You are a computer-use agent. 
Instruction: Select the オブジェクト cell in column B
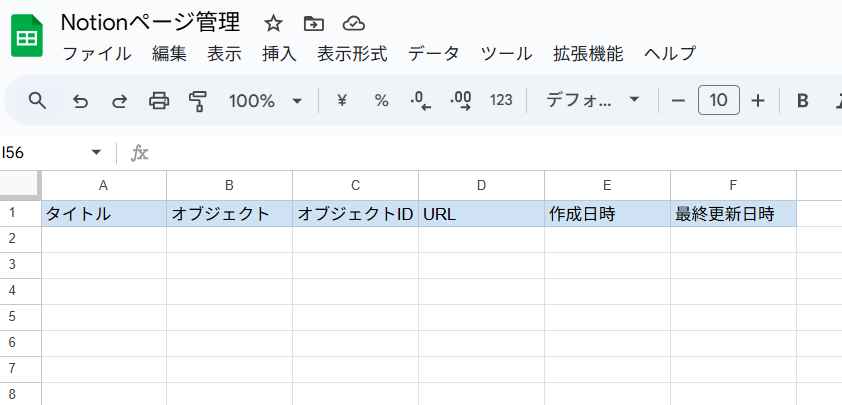point(229,214)
